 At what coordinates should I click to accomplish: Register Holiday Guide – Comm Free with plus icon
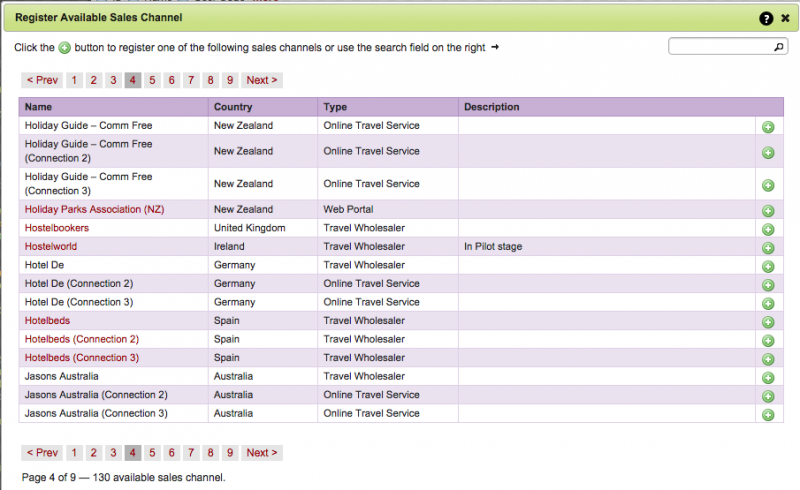[768, 127]
